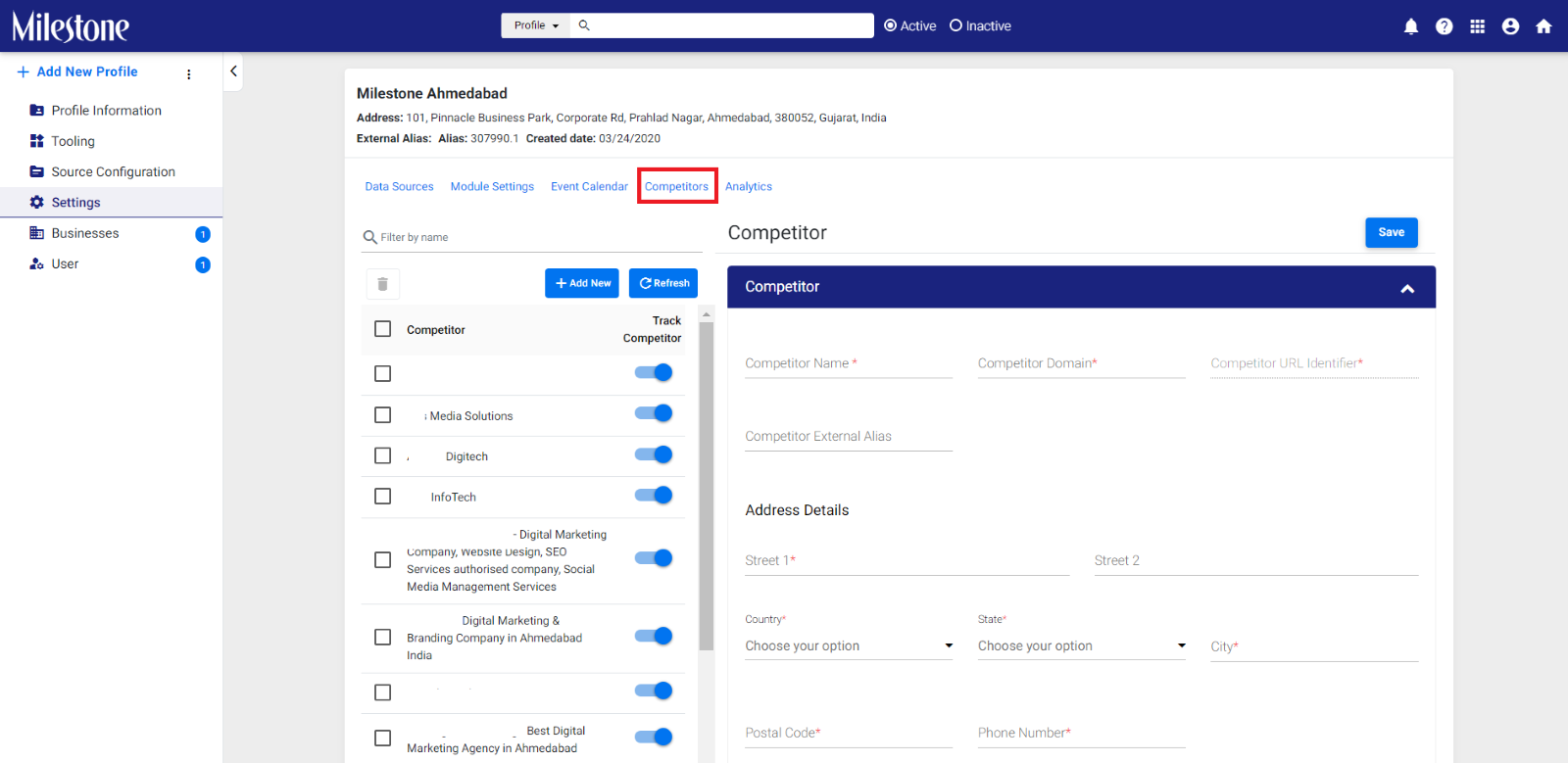Screen dimensions: 1568x763
Task: Open the State dropdown
Action: click(1082, 645)
